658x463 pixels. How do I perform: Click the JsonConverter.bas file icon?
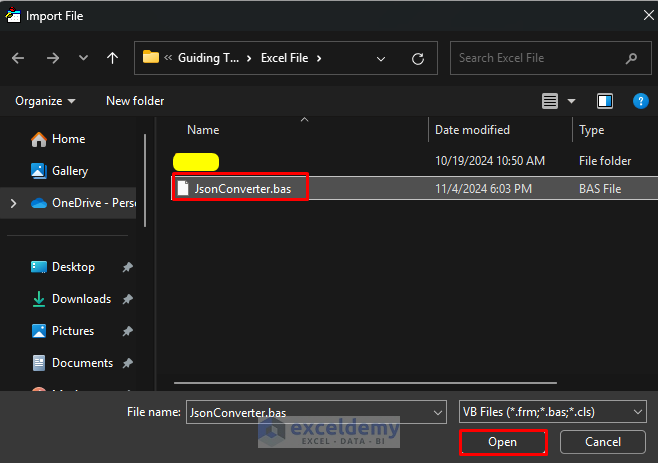click(183, 188)
